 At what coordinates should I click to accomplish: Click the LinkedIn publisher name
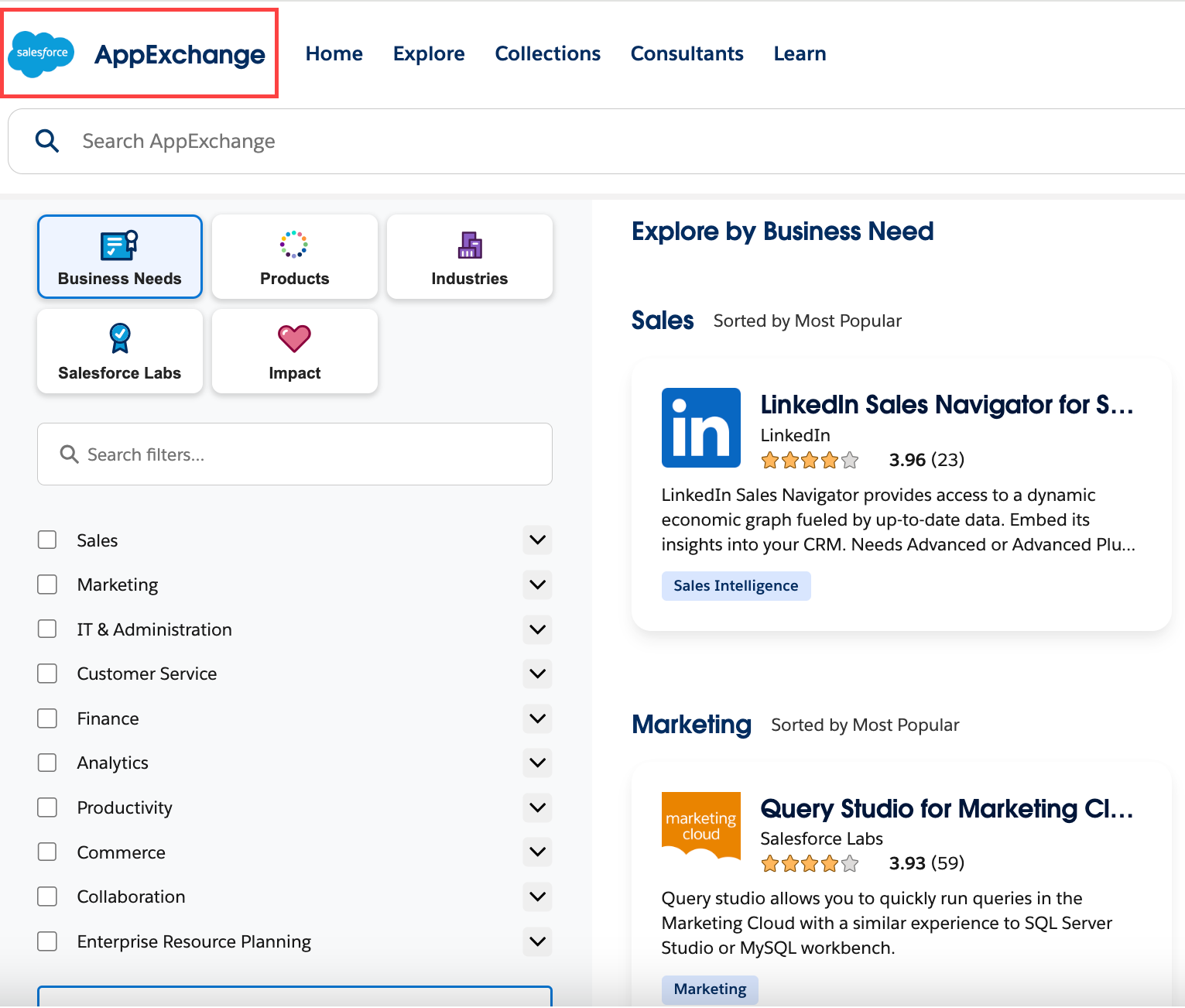click(796, 435)
